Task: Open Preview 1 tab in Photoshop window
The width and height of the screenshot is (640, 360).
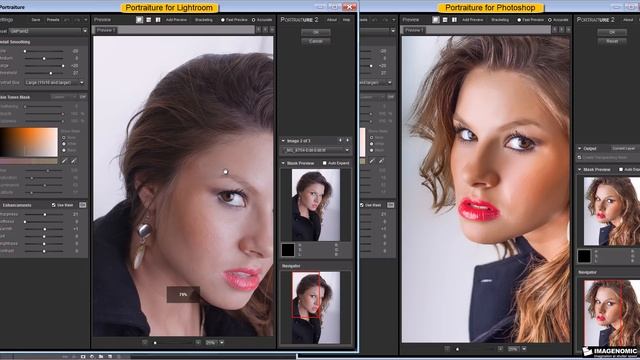Action: pyautogui.click(x=414, y=30)
